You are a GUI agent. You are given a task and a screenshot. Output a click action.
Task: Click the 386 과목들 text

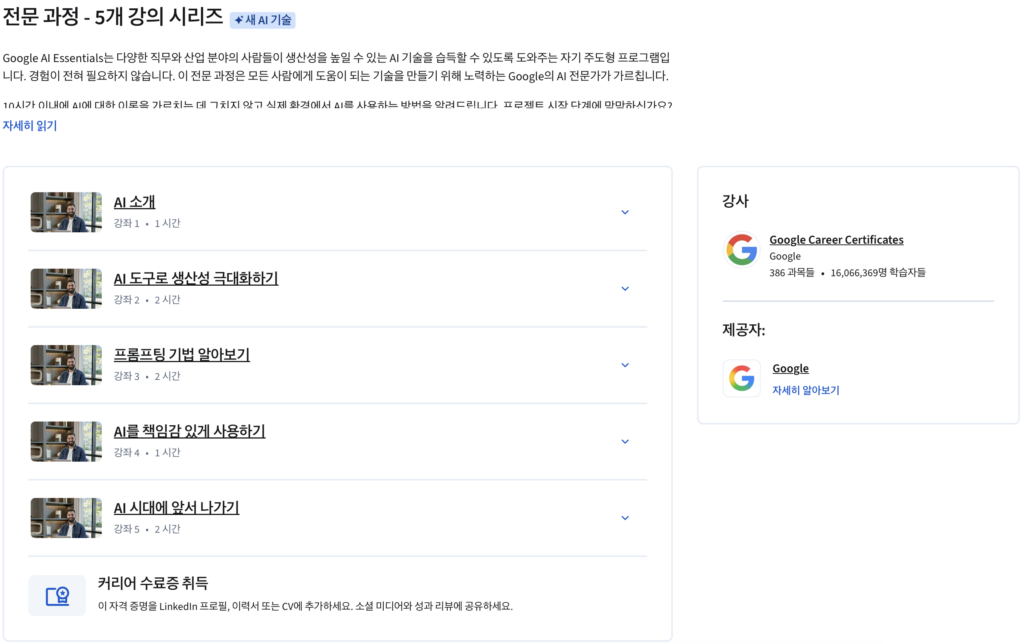[792, 272]
